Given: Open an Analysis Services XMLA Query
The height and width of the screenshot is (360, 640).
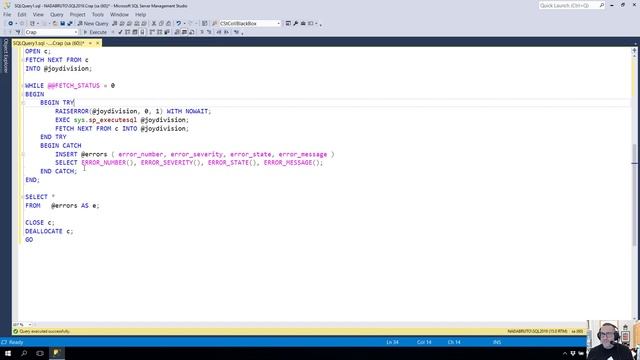Looking at the screenshot, I should (137, 23).
